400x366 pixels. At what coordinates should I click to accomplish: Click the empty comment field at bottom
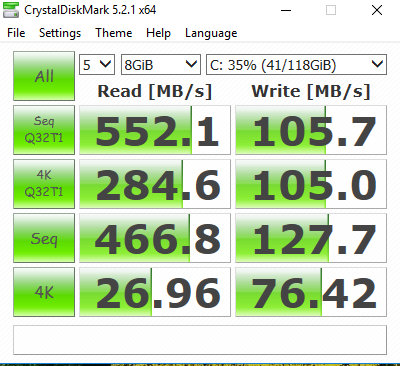click(x=200, y=340)
